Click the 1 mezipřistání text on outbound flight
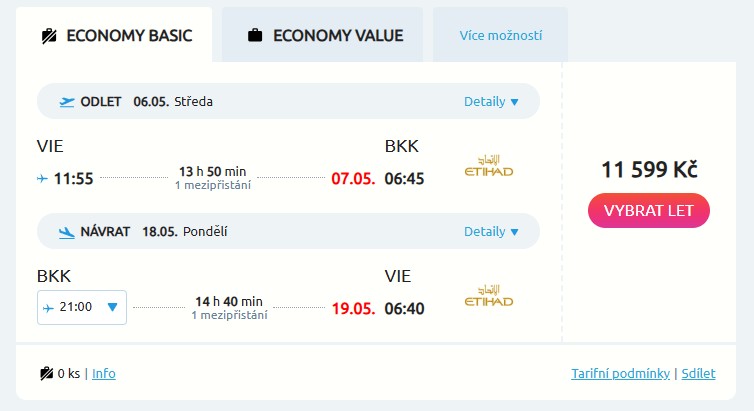Viewport: 754px width, 411px height. 213,185
